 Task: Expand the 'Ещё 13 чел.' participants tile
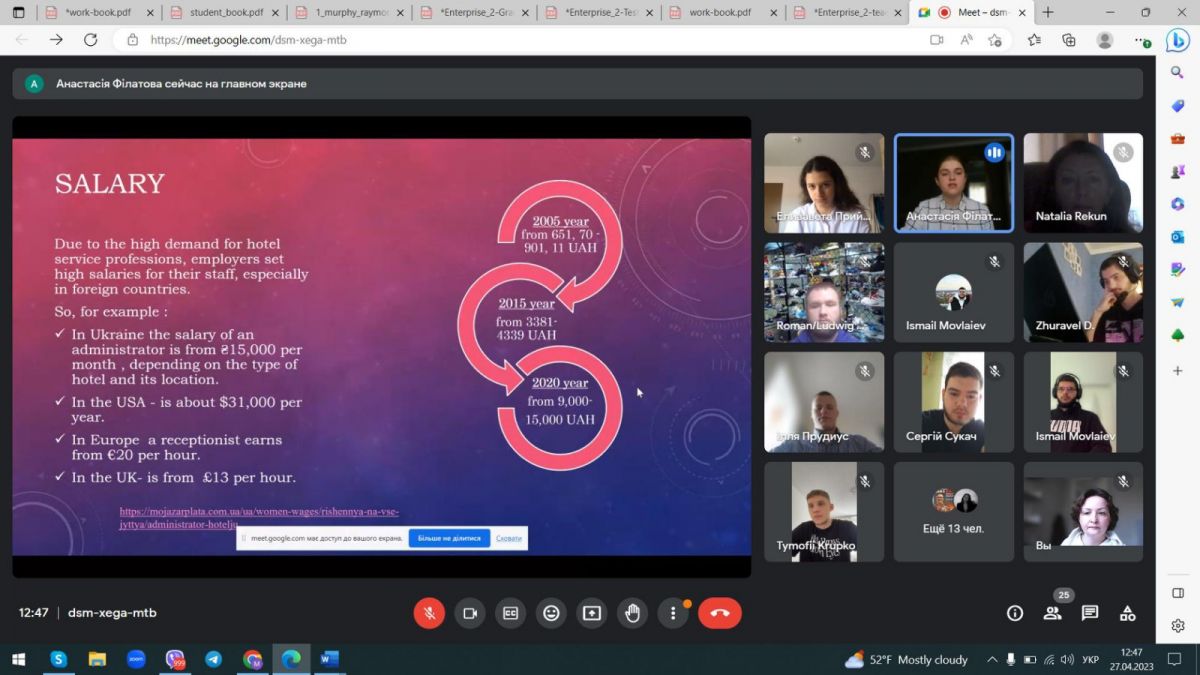[953, 511]
